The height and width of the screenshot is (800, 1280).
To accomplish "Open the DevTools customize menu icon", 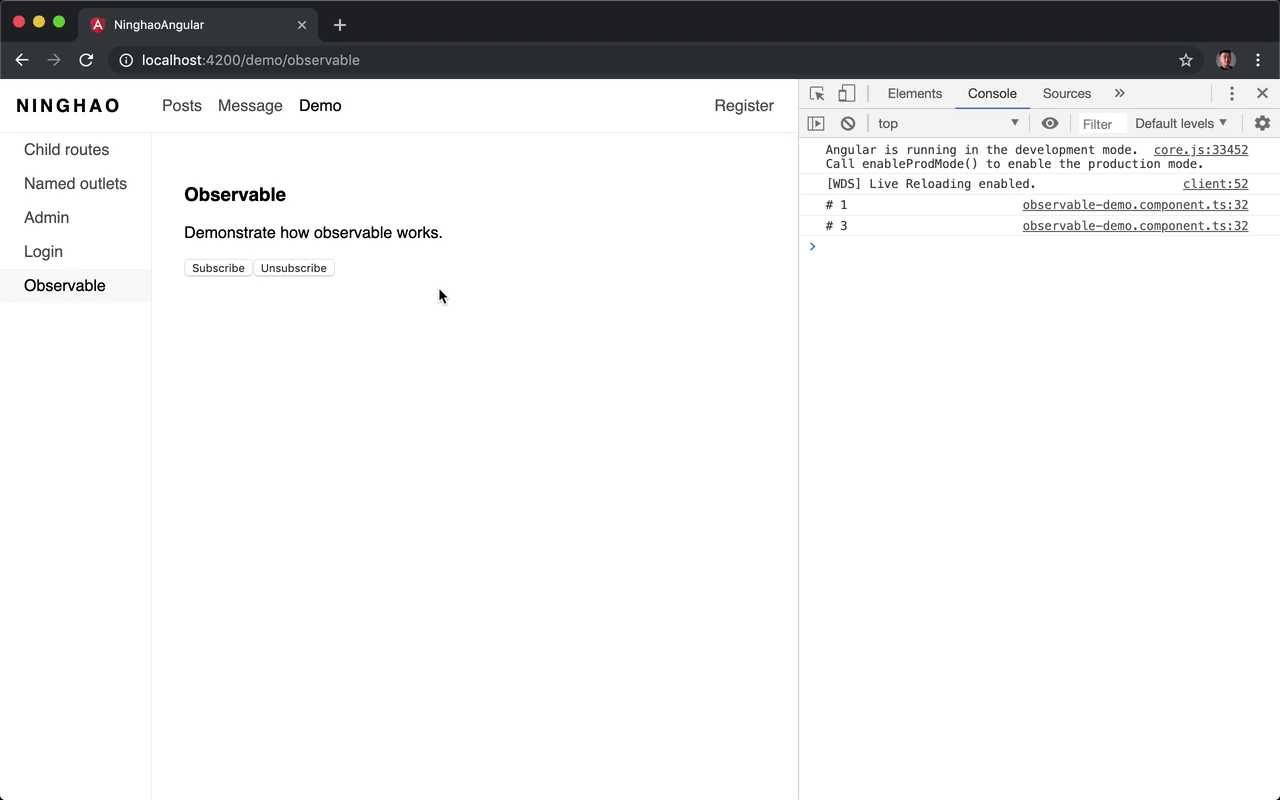I will [x=1231, y=93].
